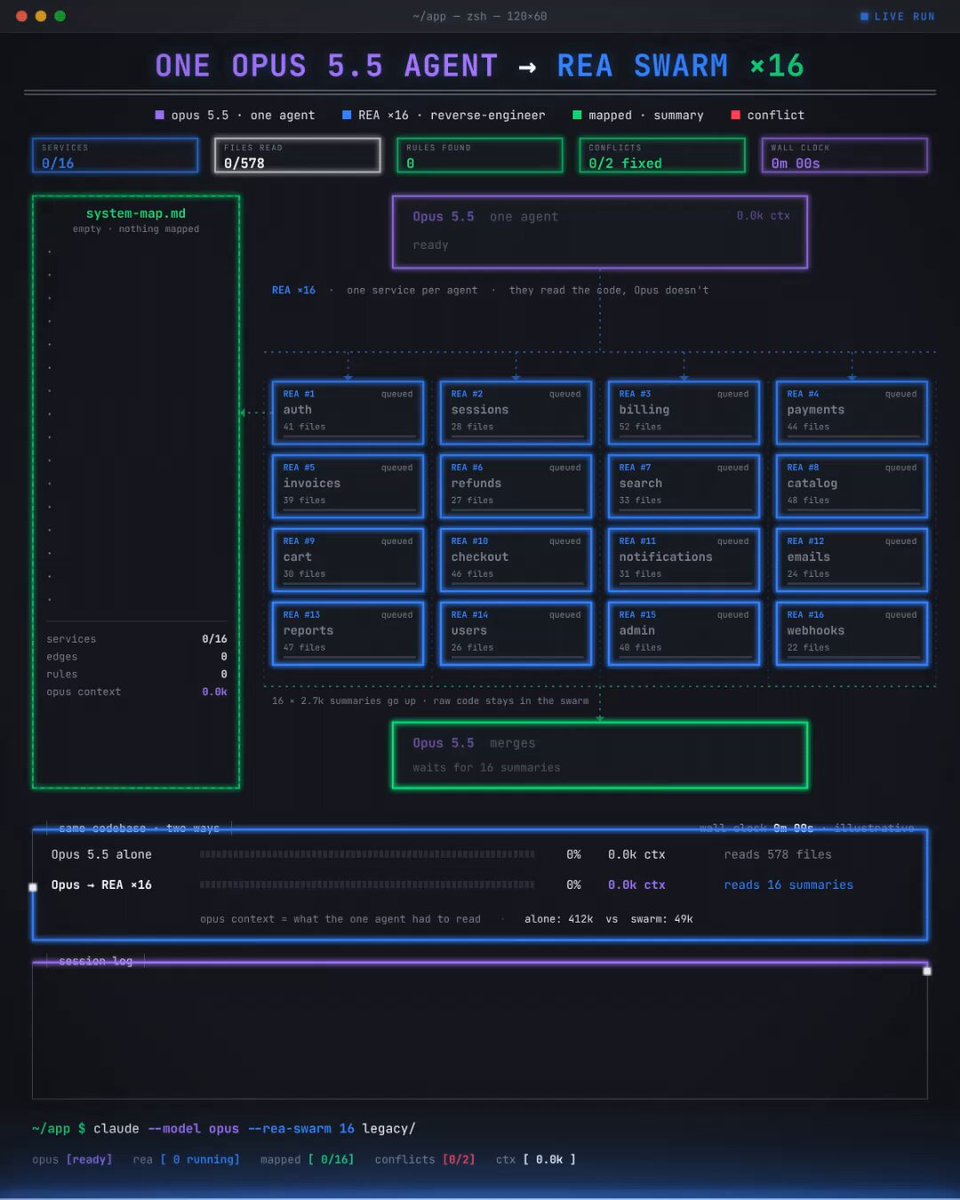Select the REA #2 sessions card

coord(516,412)
